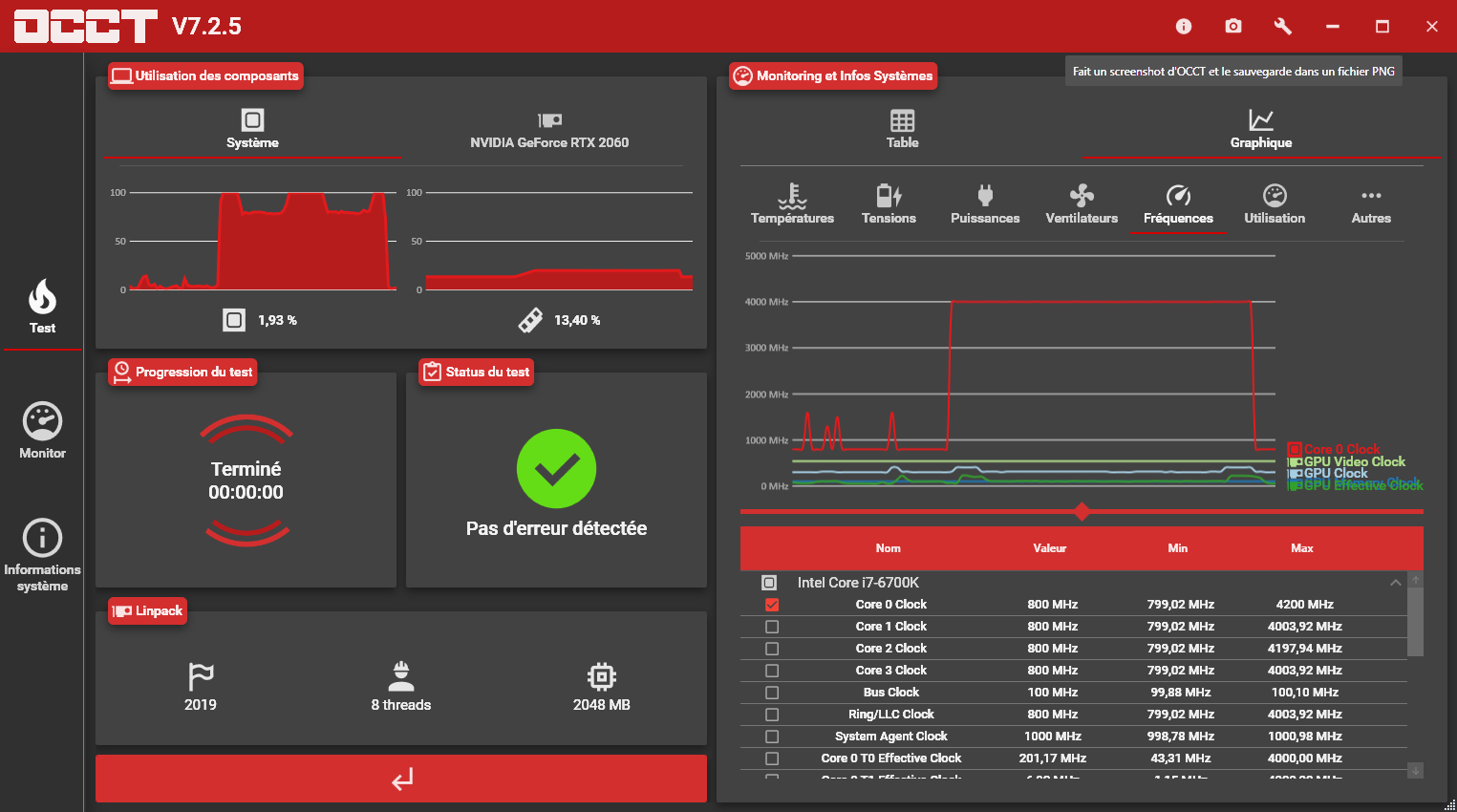Click the red return arrow button

[x=401, y=779]
